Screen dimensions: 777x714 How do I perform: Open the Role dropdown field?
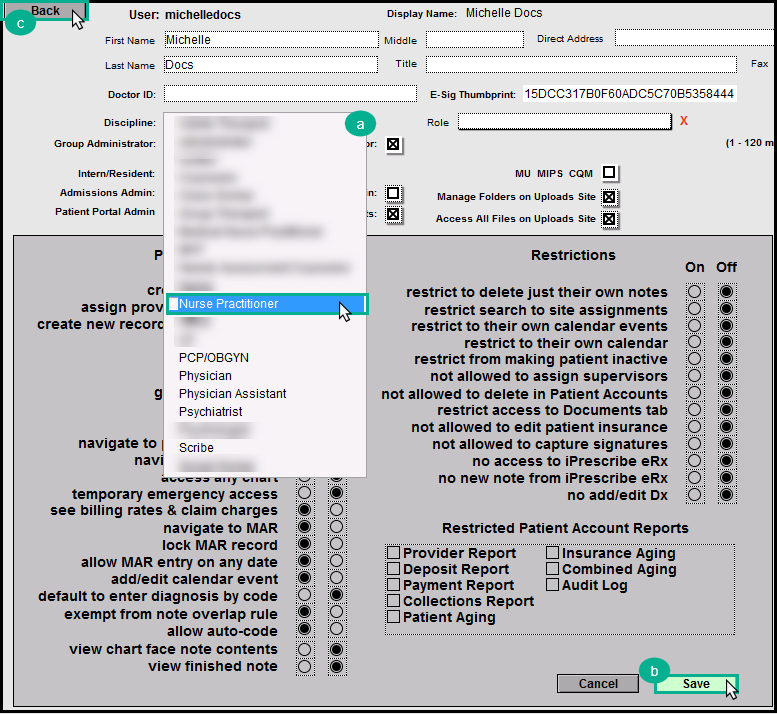pos(564,122)
